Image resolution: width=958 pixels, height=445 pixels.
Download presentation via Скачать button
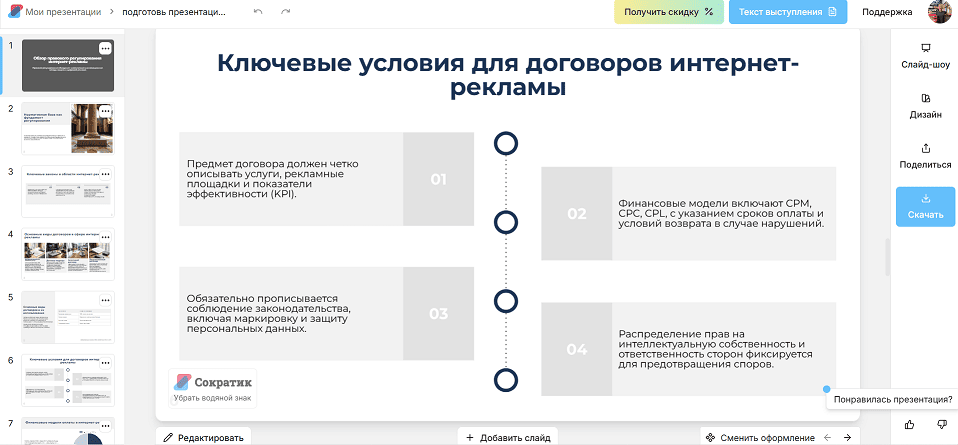[925, 207]
